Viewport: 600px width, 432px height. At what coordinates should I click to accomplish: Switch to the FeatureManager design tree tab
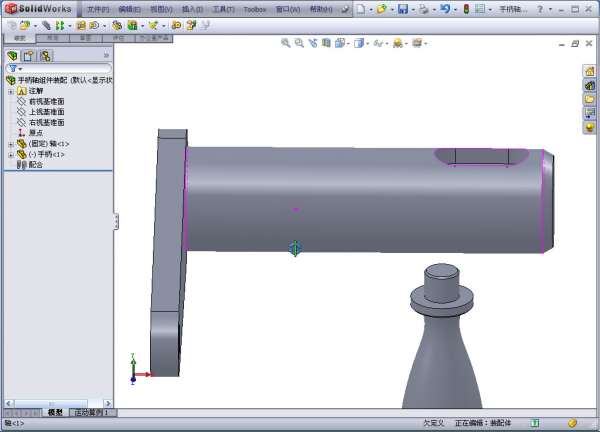tap(12, 56)
